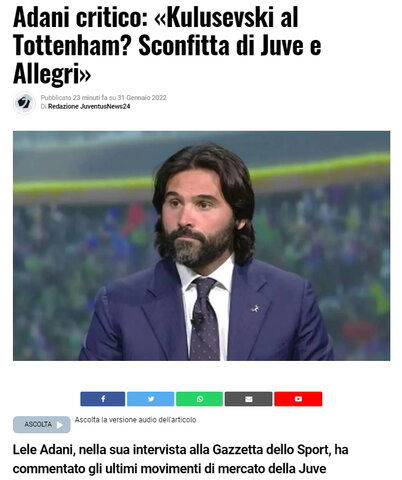Click the author avatar logo
402x480 pixels.
point(24,103)
